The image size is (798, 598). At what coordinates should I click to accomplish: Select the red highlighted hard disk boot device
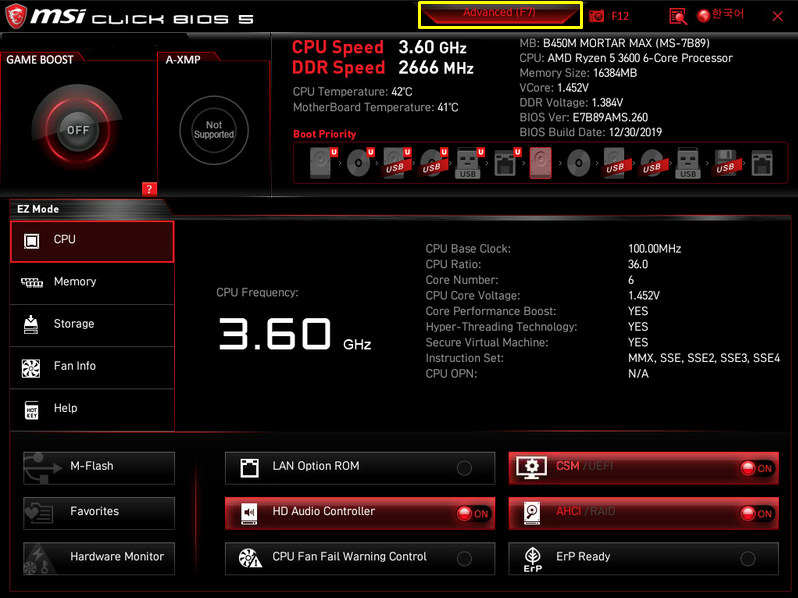pos(540,163)
